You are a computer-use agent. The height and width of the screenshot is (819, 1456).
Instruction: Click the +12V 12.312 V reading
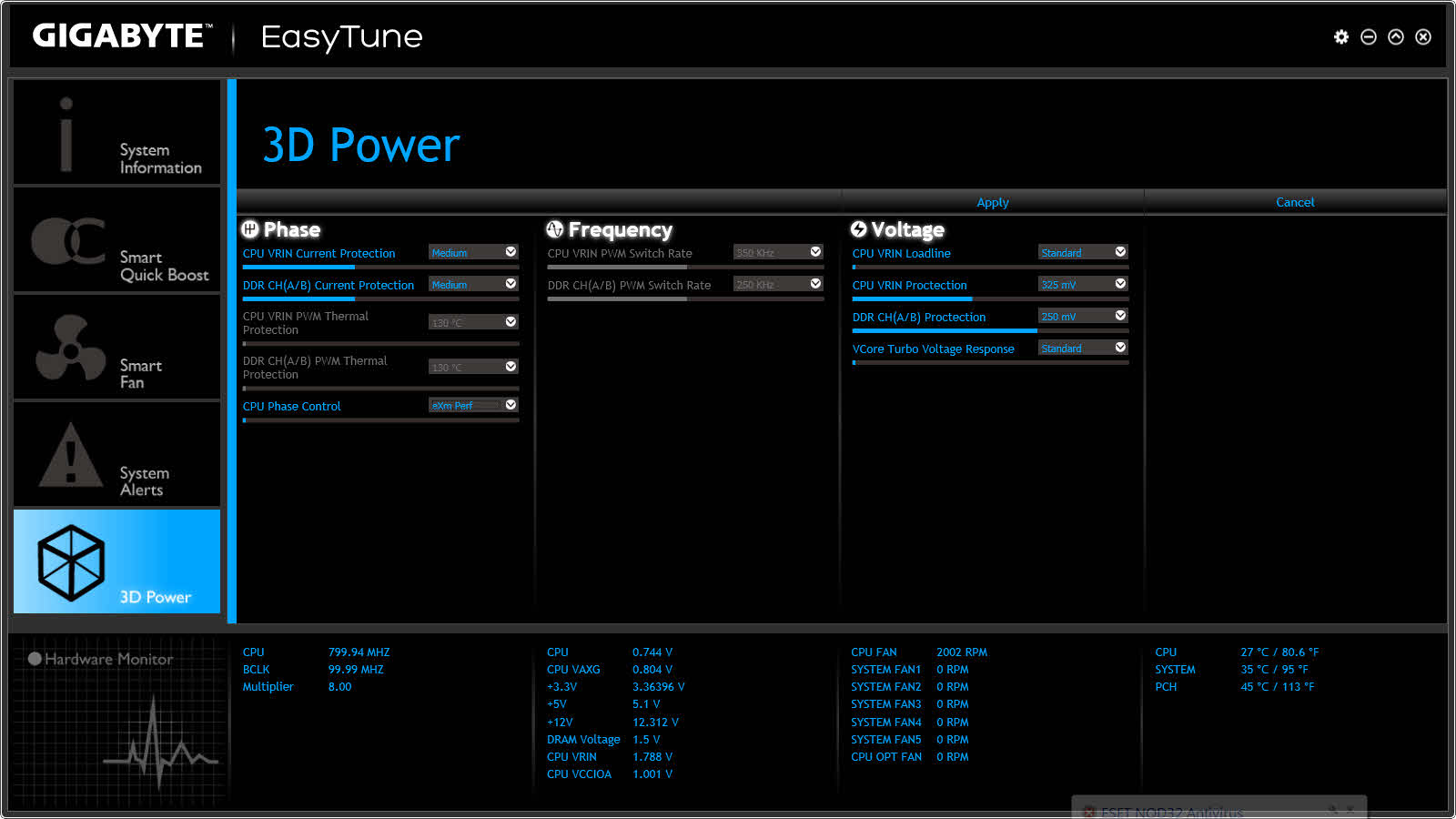click(x=655, y=723)
